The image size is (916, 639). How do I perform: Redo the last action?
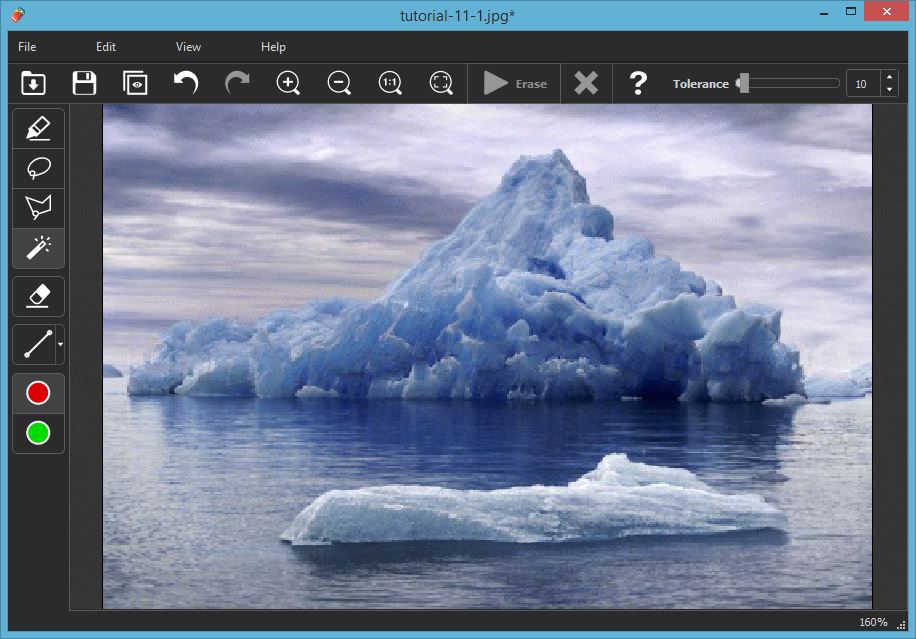tap(237, 83)
